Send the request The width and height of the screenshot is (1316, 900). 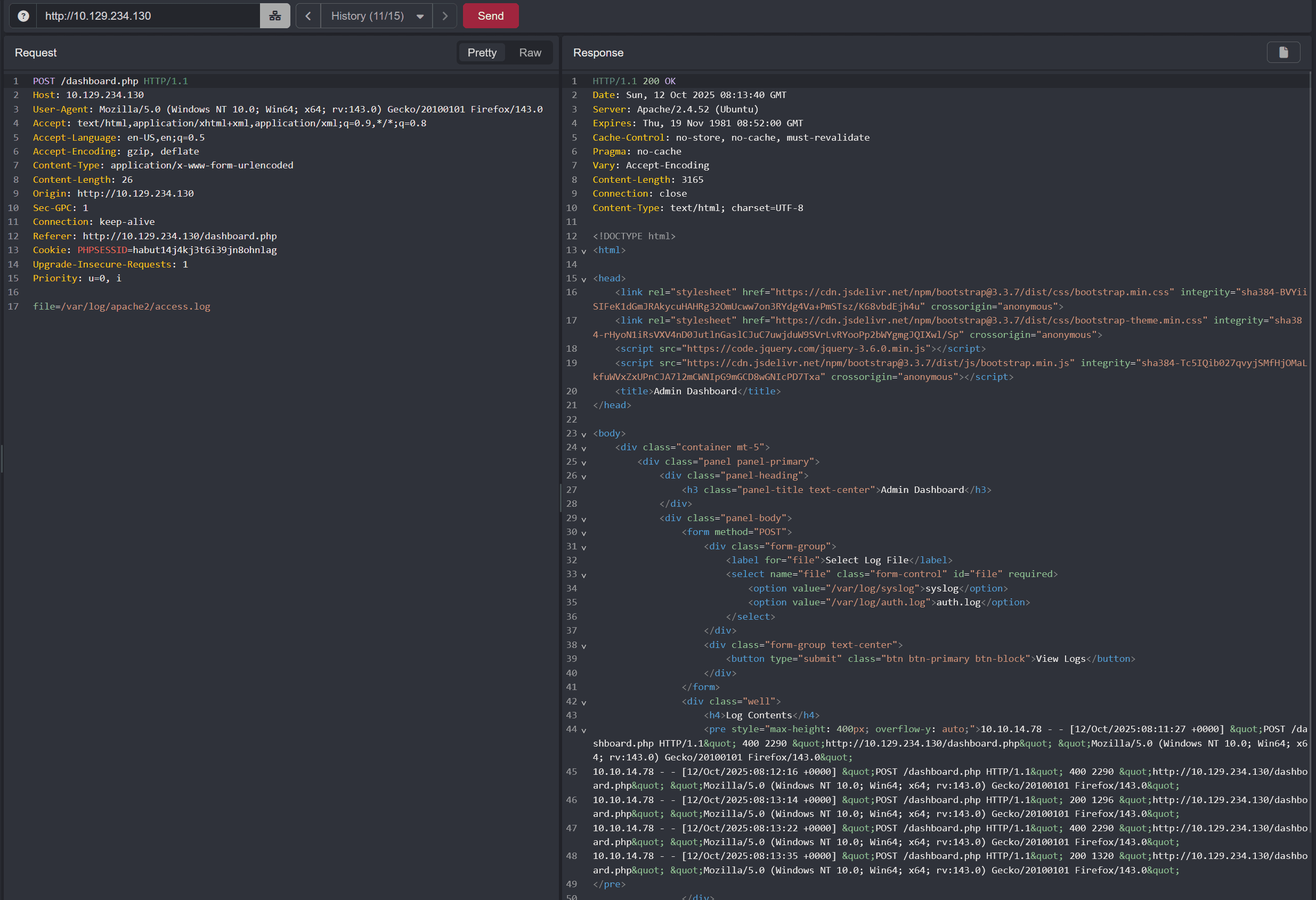pyautogui.click(x=490, y=16)
